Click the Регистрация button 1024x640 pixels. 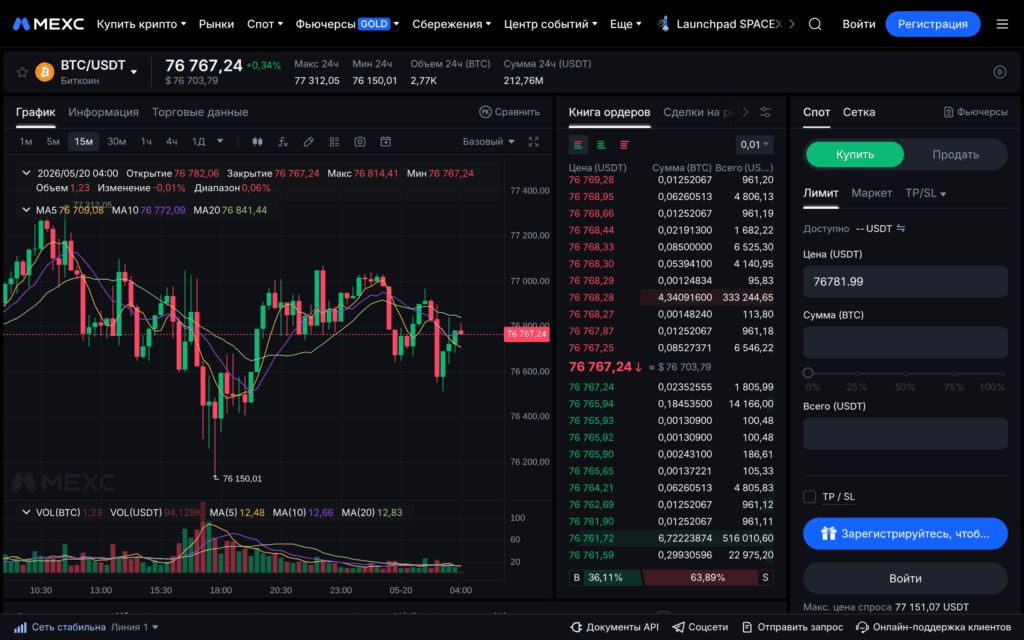(x=933, y=24)
